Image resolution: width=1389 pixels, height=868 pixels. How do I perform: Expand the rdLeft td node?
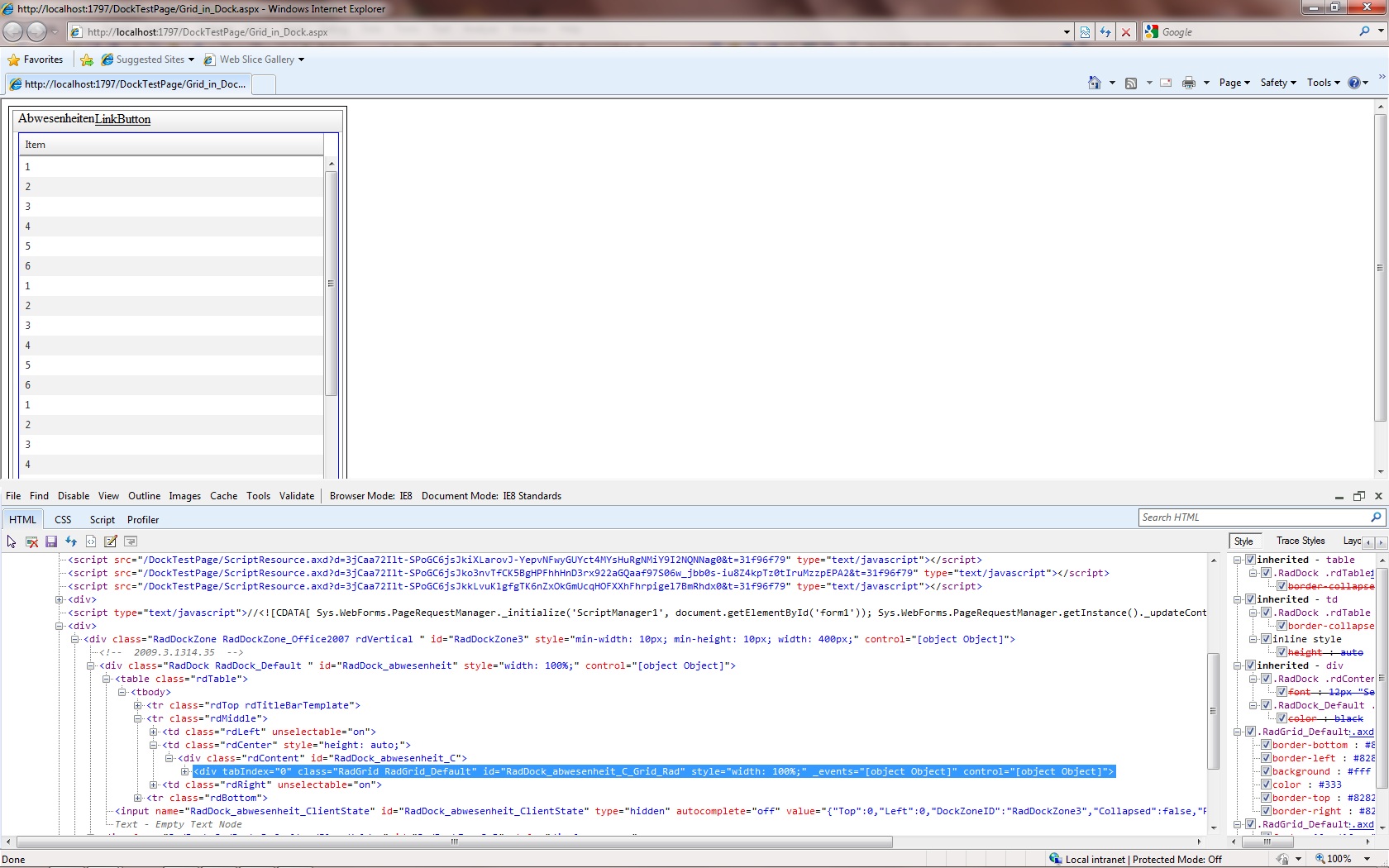[154, 732]
